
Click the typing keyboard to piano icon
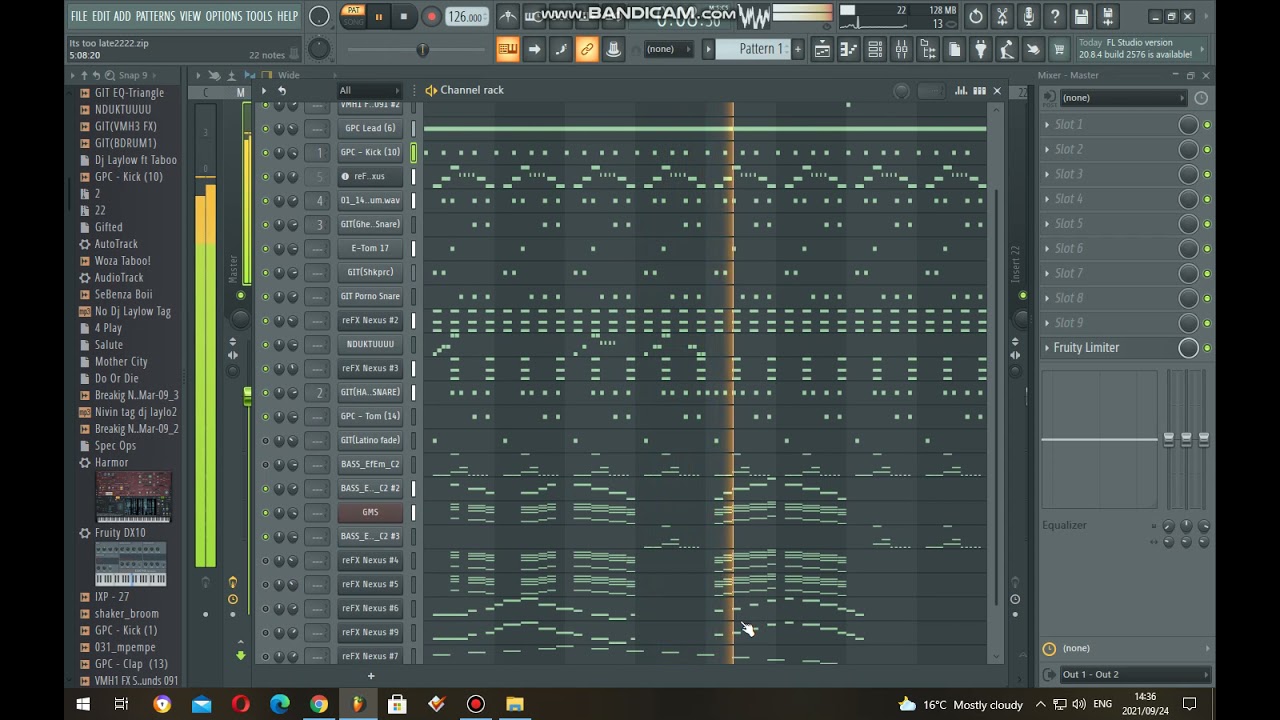(x=508, y=49)
